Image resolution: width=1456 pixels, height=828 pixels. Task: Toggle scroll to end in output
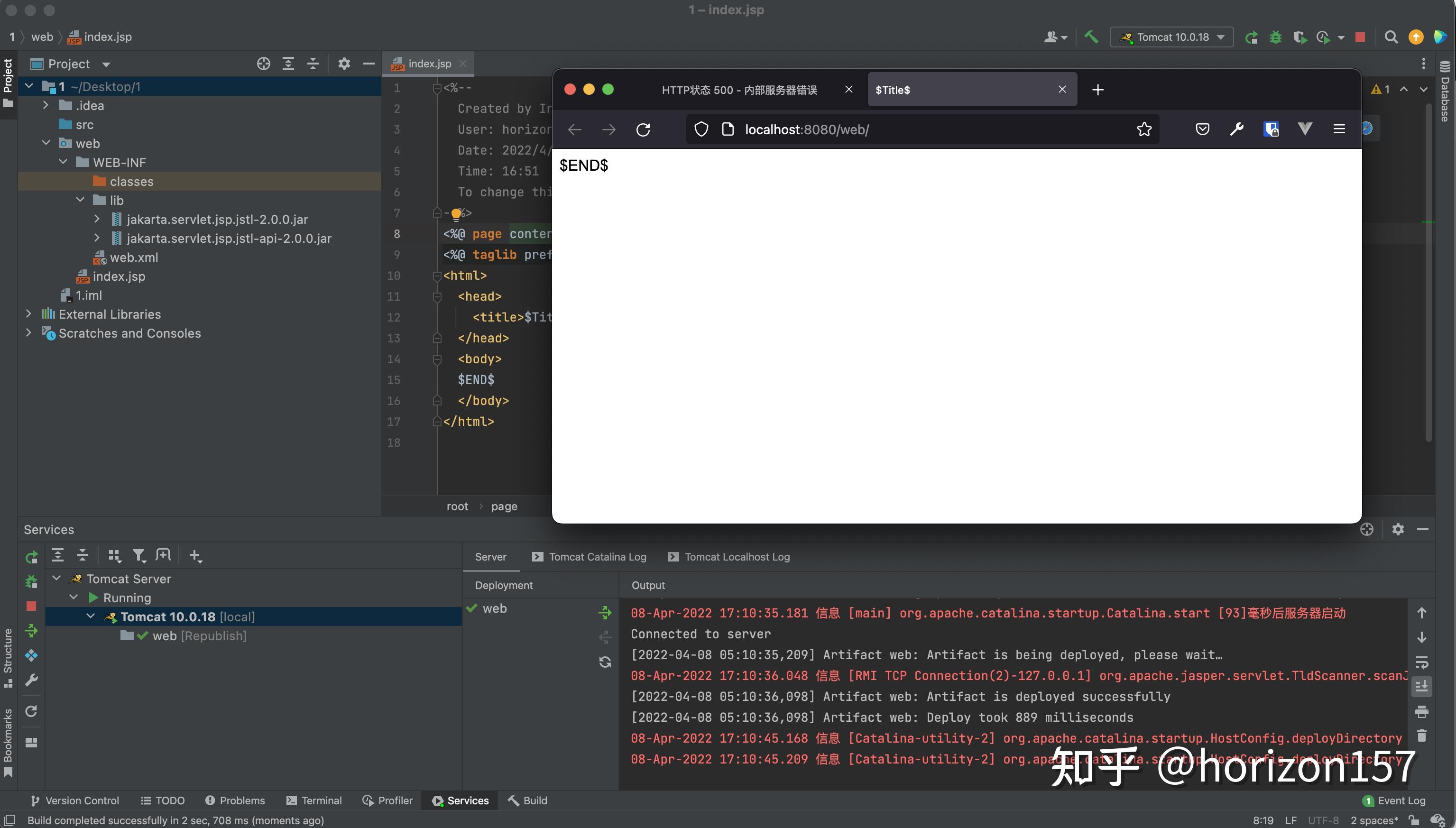click(x=1421, y=687)
